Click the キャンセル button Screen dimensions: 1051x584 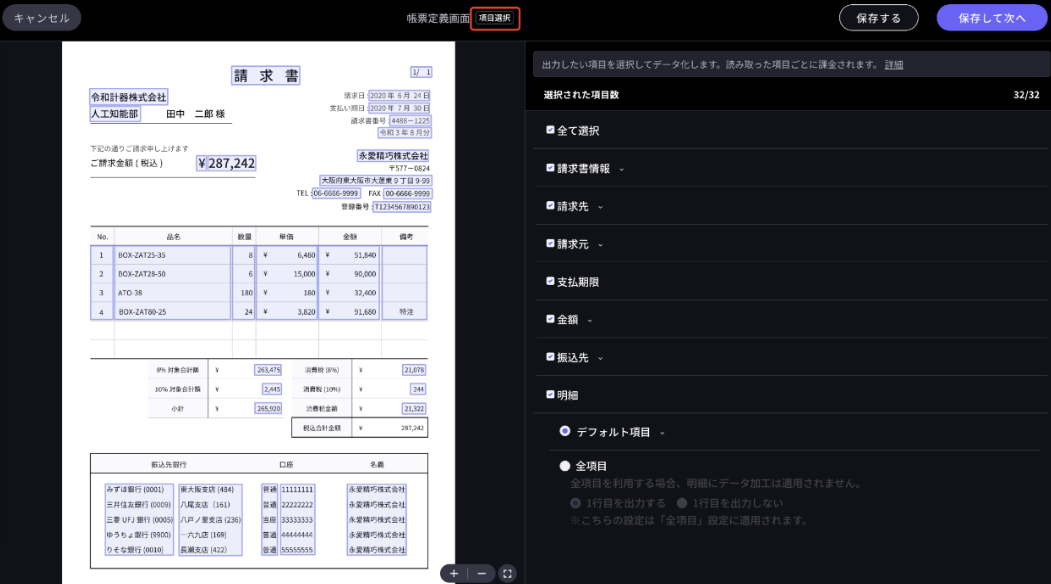41,18
